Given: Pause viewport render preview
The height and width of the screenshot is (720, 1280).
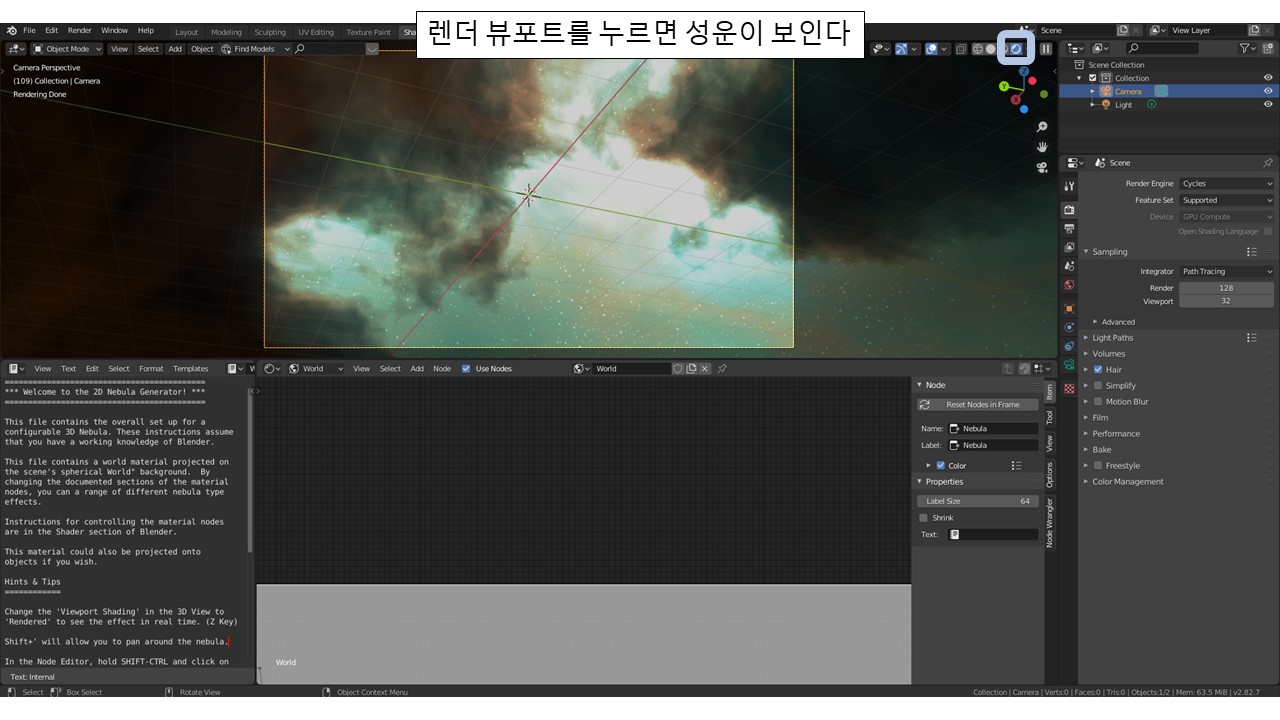Looking at the screenshot, I should (x=1046, y=48).
